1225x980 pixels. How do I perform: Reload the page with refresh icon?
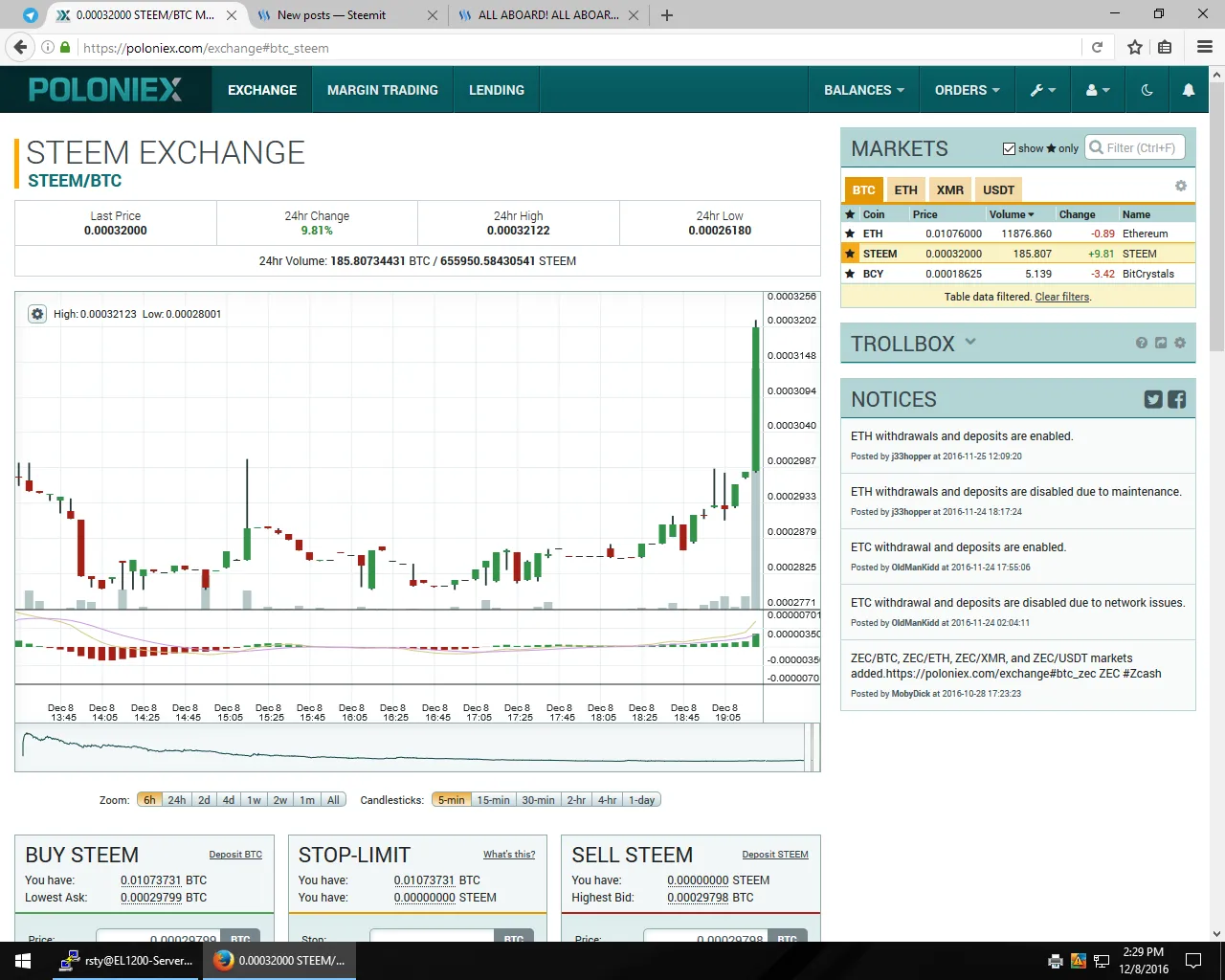pyautogui.click(x=1097, y=47)
